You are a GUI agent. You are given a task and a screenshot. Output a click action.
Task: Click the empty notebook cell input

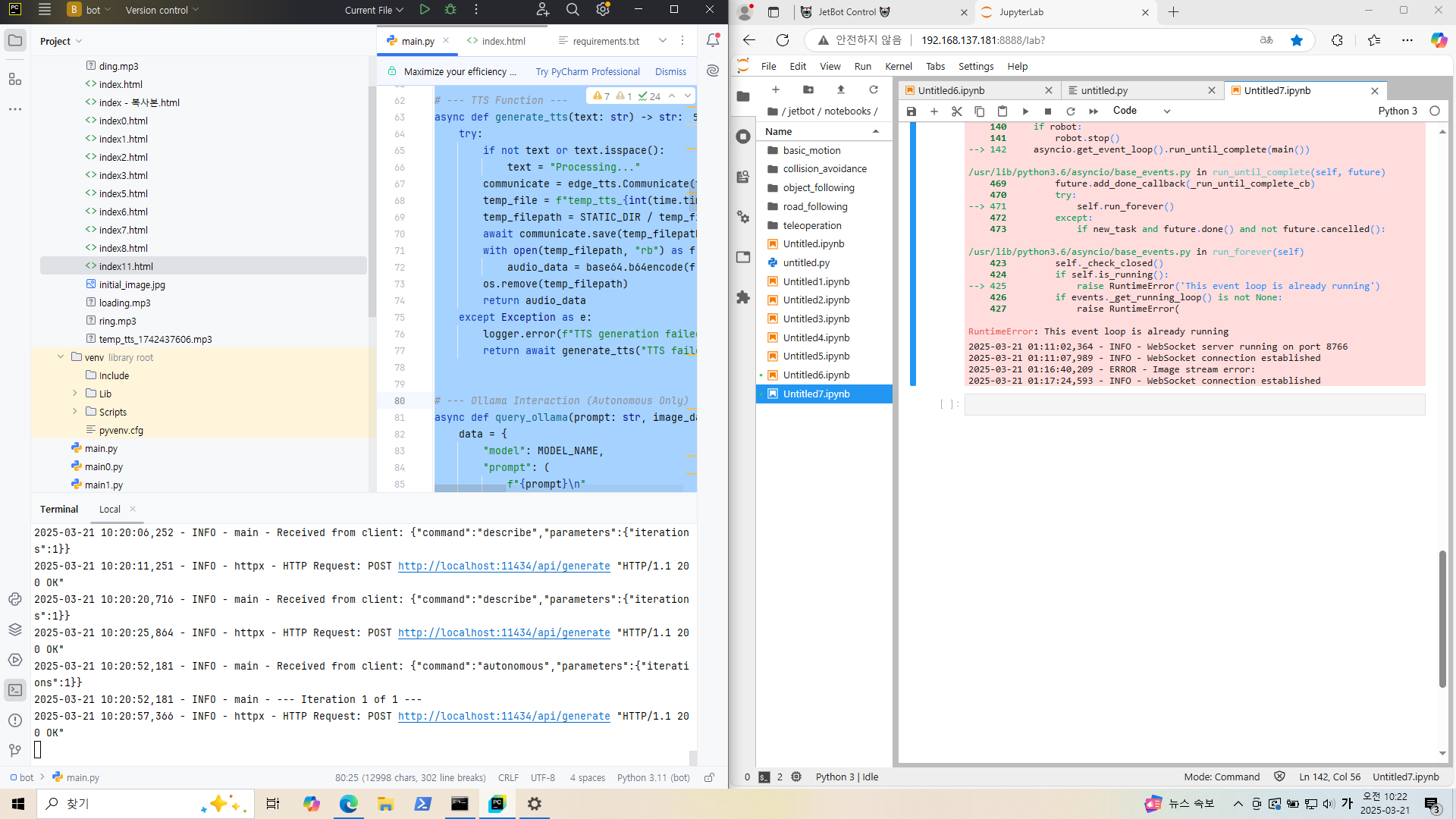pyautogui.click(x=1194, y=404)
